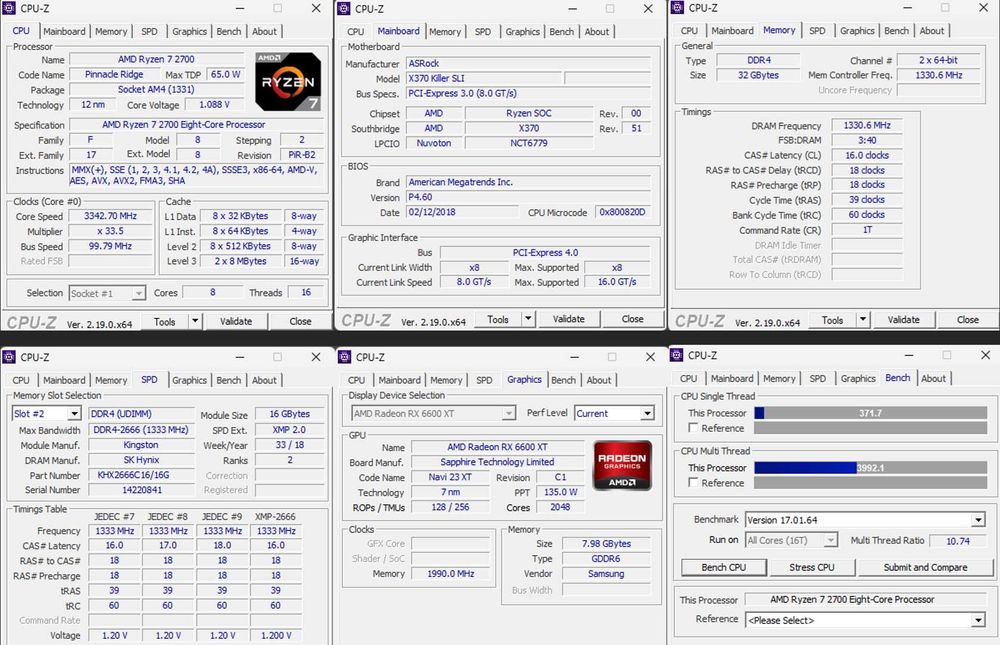Click the GPU Board Manuf. 'Sapphire Technology Limited'
Image resolution: width=1000 pixels, height=645 pixels.
[x=497, y=462]
